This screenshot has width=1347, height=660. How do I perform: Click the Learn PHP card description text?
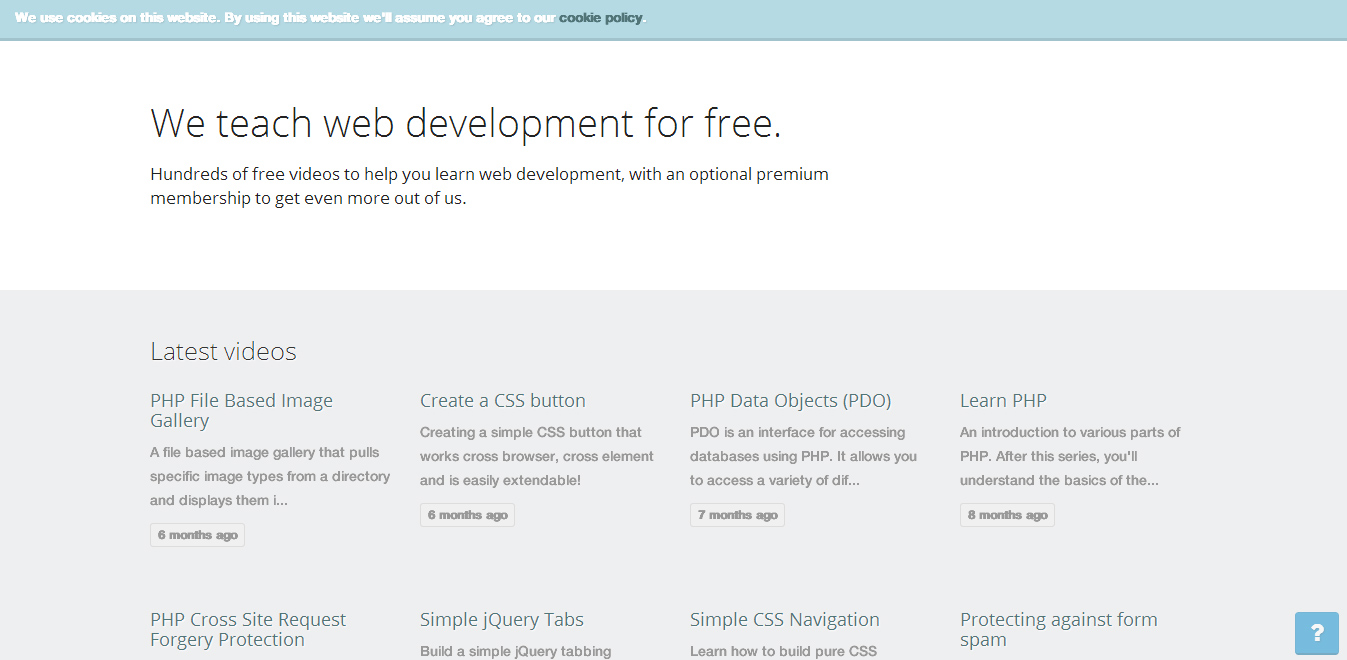pyautogui.click(x=1069, y=456)
